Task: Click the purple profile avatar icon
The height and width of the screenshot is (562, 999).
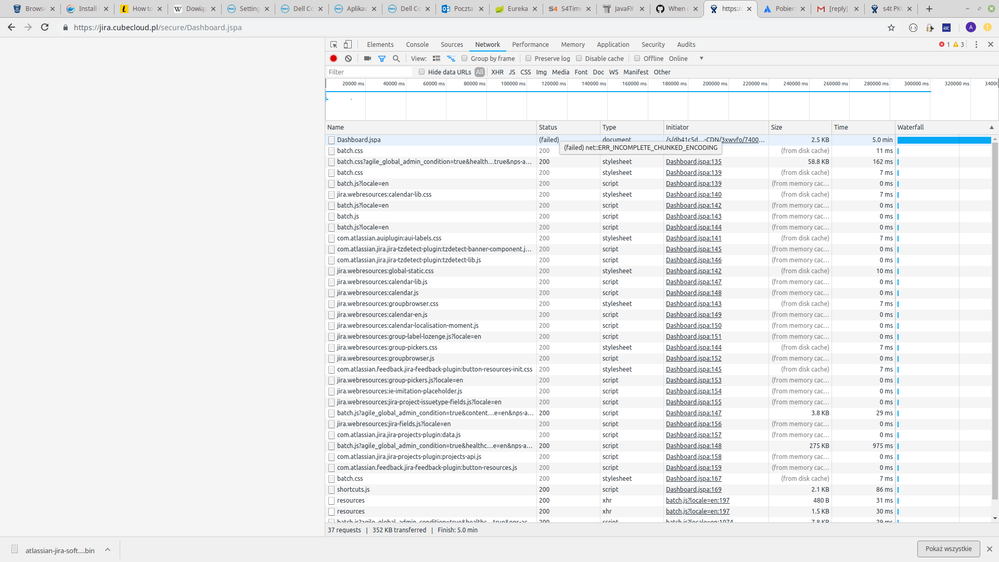Action: [970, 27]
